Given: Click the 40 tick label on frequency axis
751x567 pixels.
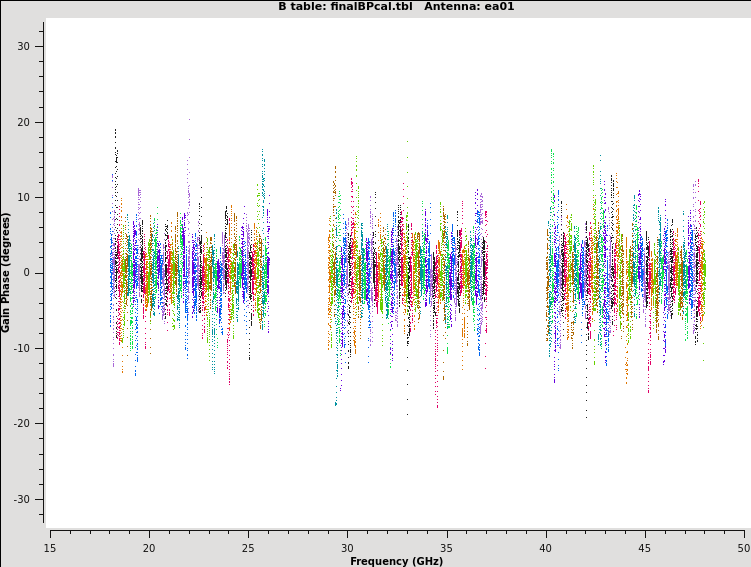Looking at the screenshot, I should pos(545,548).
